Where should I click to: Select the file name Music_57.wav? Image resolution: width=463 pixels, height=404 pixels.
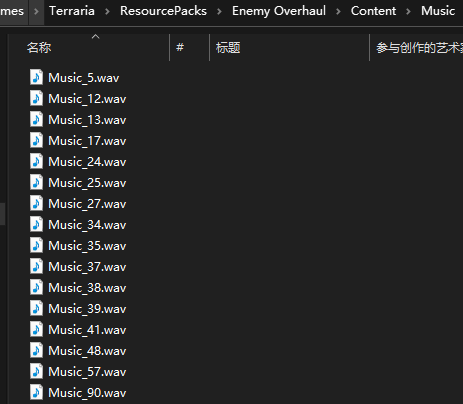pos(87,372)
